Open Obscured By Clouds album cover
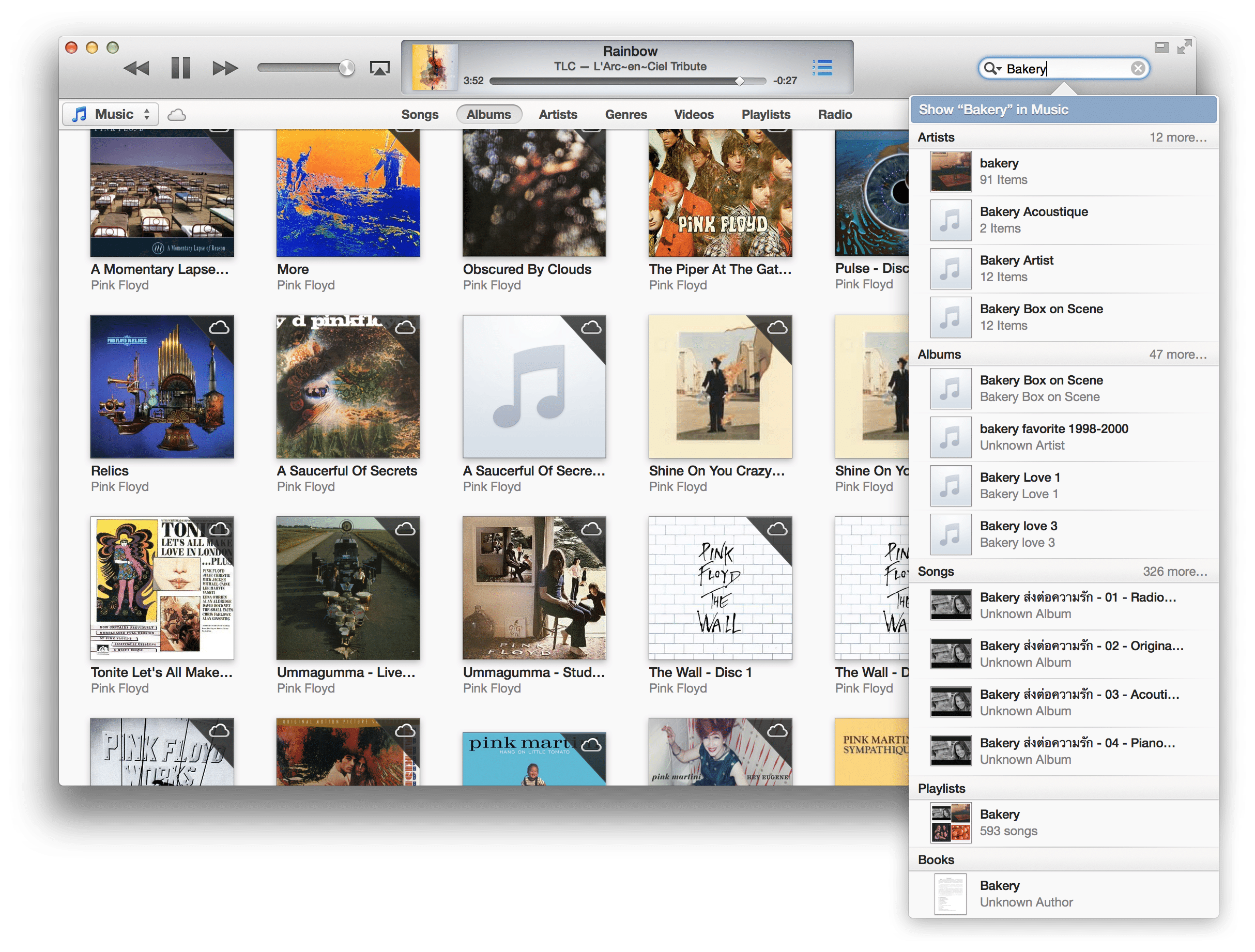 [x=534, y=193]
